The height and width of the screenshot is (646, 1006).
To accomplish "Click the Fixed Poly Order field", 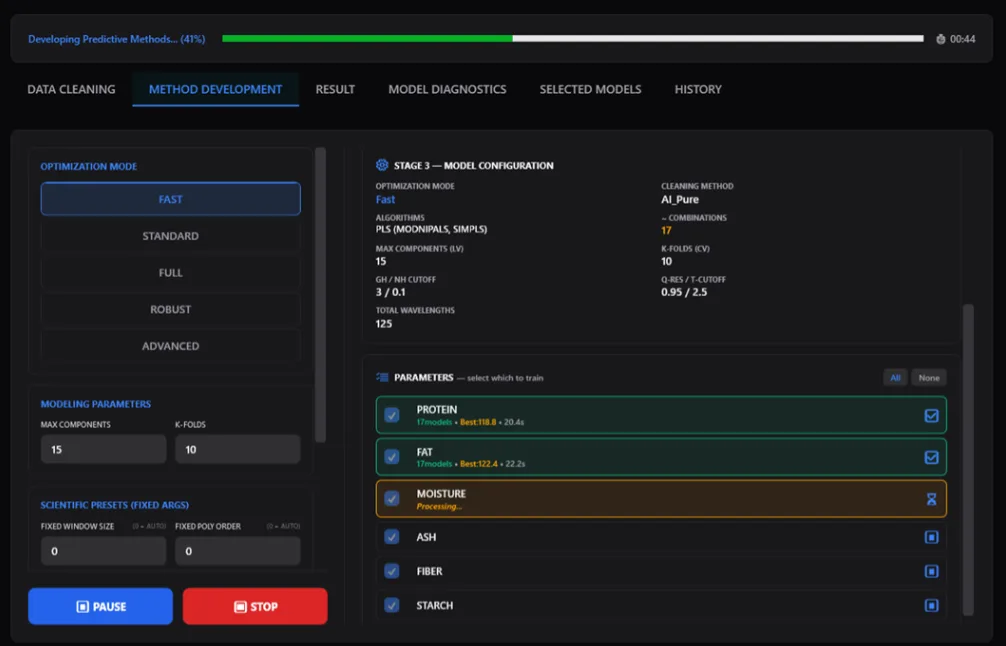I will (237, 551).
